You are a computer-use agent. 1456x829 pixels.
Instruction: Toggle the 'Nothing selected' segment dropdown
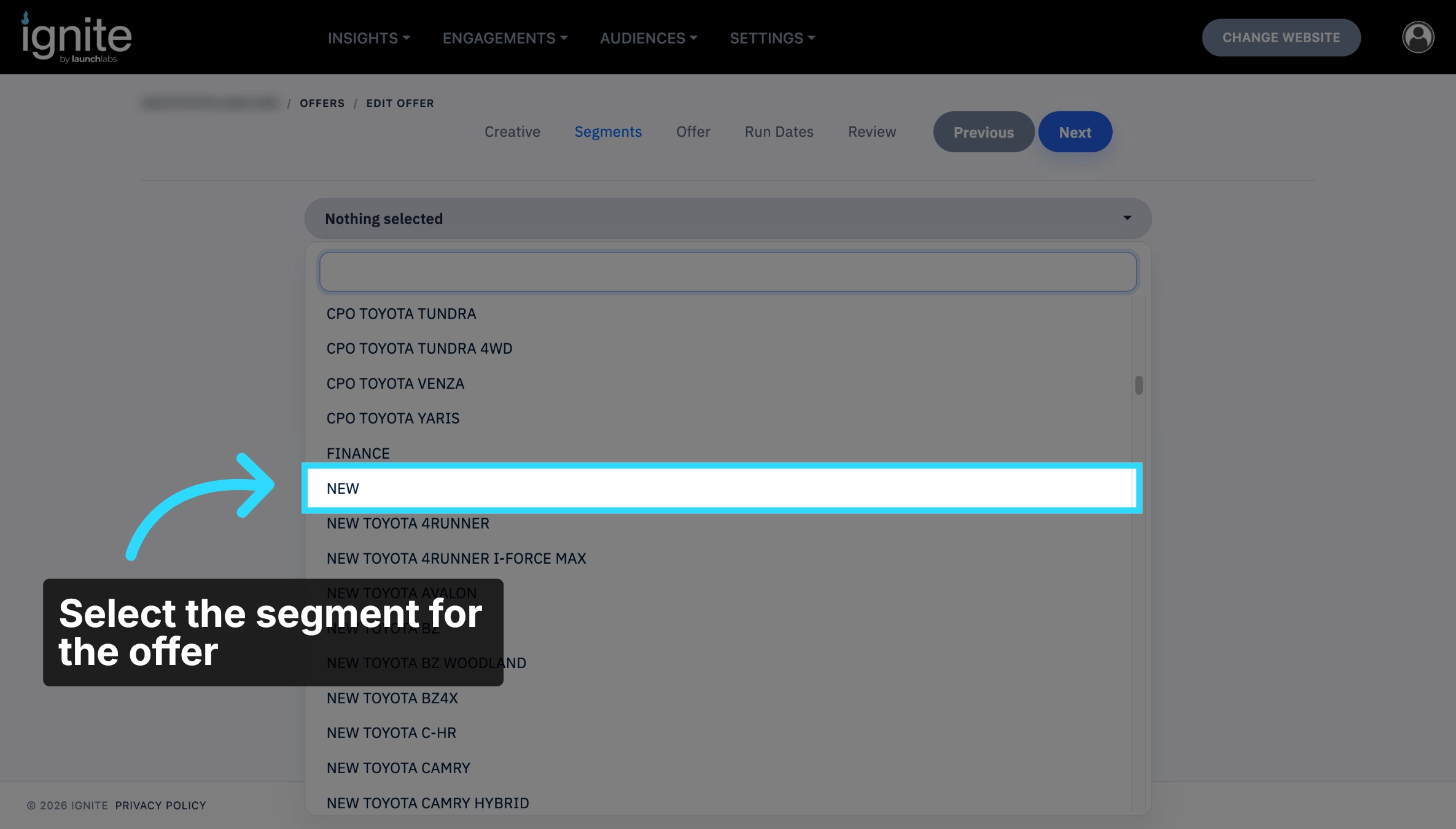pyautogui.click(x=728, y=219)
